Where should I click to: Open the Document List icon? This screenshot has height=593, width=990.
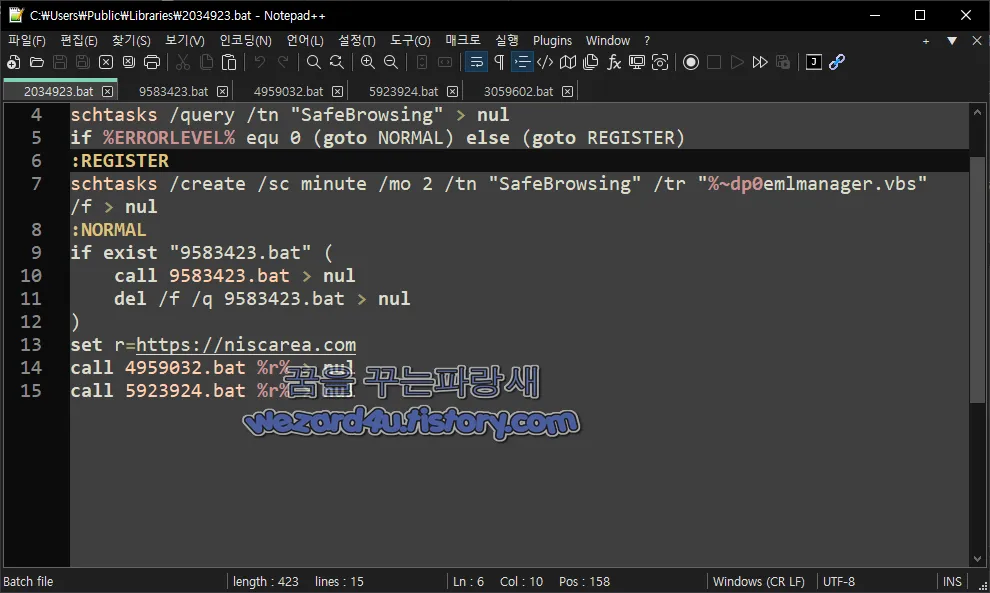coord(591,62)
